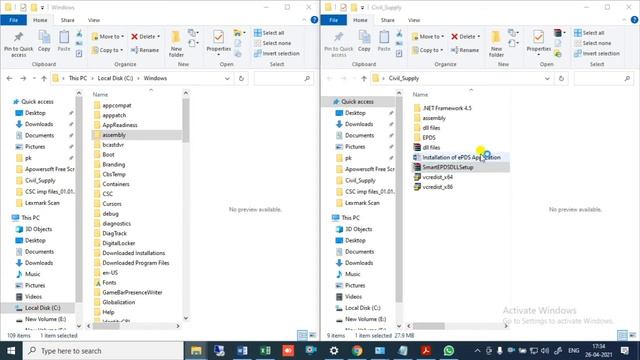Open Share tab in Civil_Supply window
The image size is (640, 360).
click(x=387, y=20)
